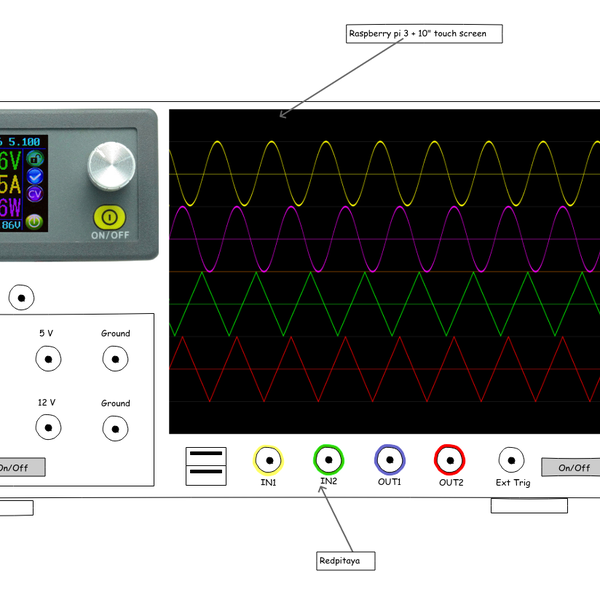Screen dimensions: 600x600
Task: Click the Ground jack beside 5 V
Action: pos(115,359)
